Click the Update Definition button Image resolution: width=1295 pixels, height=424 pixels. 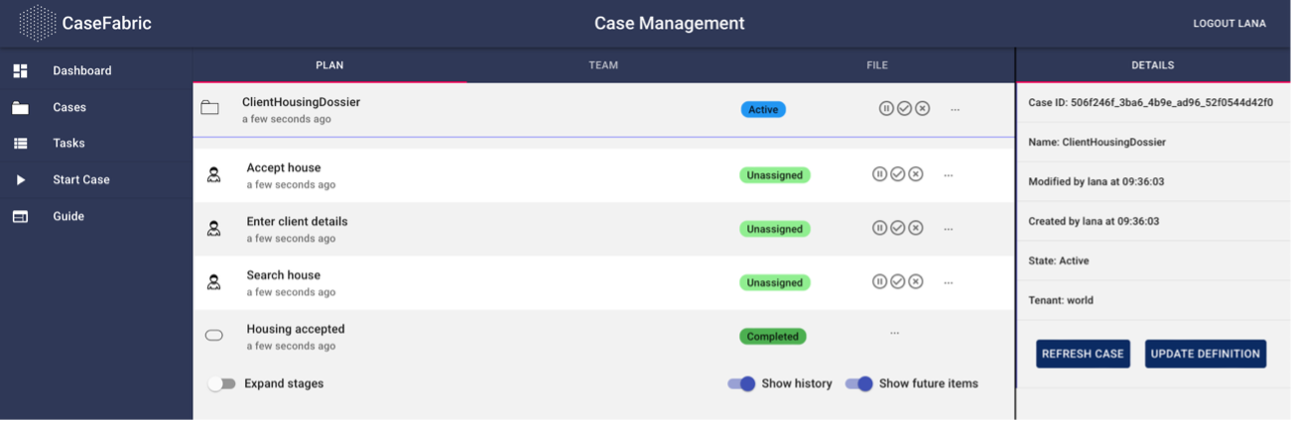1205,354
